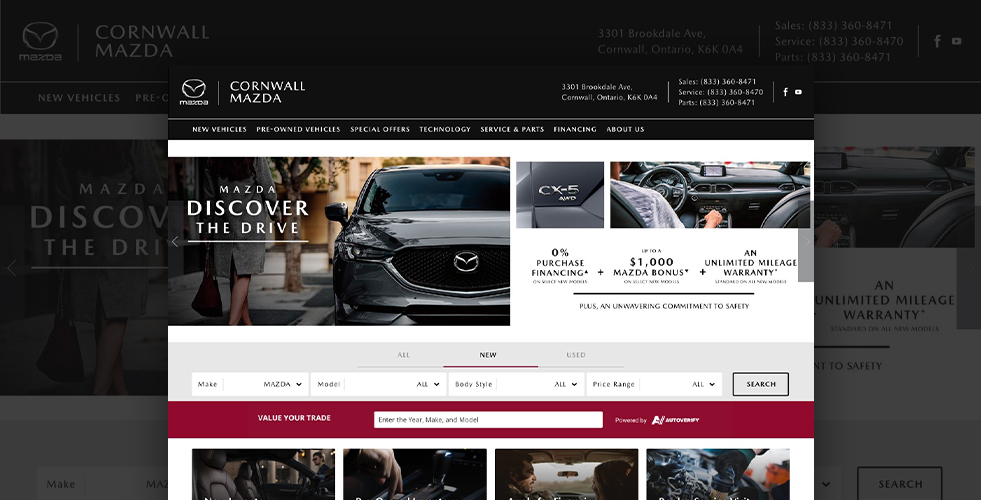Click the AutoVerify logo
The height and width of the screenshot is (500, 981).
pyautogui.click(x=676, y=420)
